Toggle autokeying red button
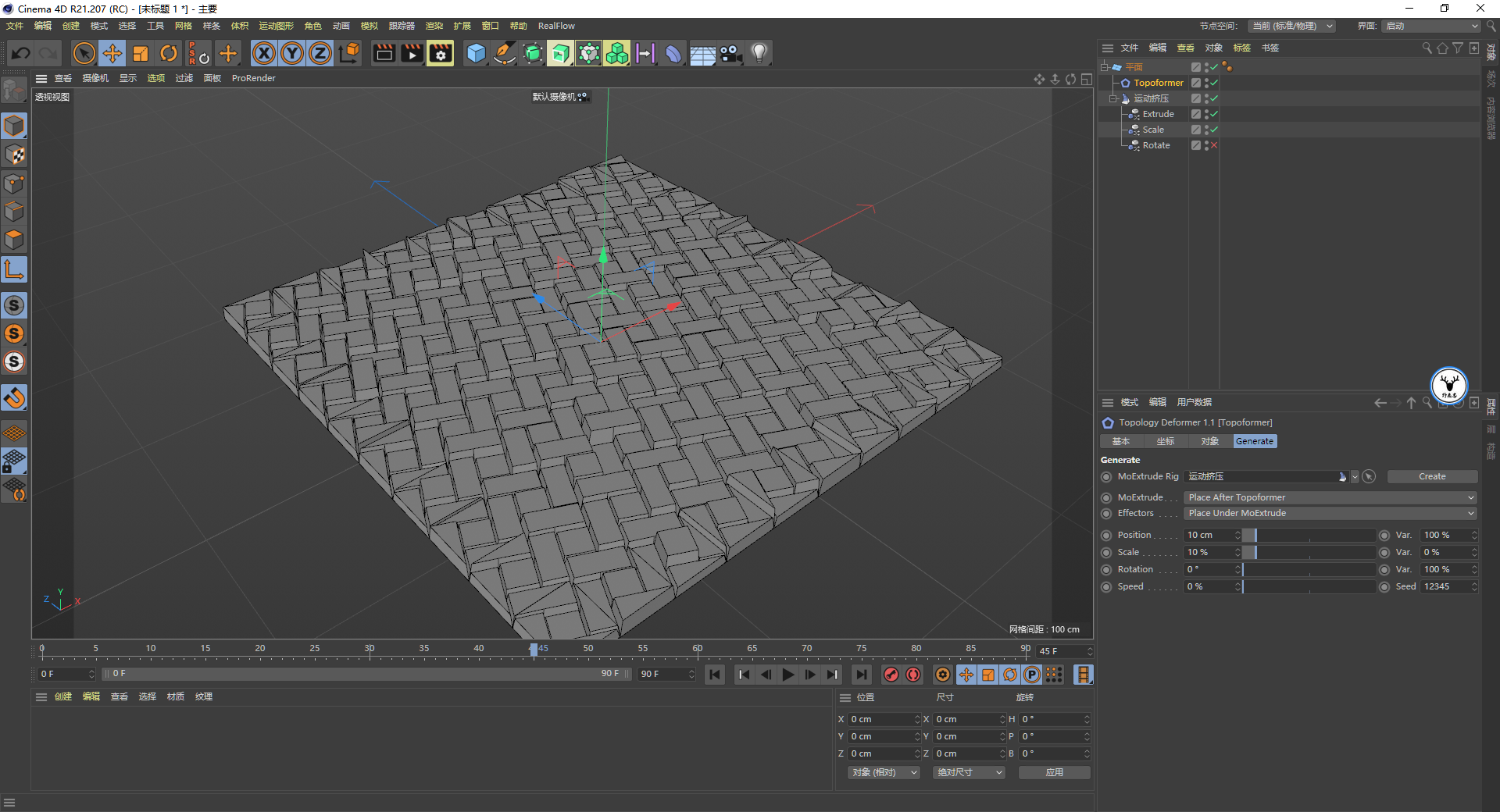Screen dimensions: 1500x812 coord(912,675)
